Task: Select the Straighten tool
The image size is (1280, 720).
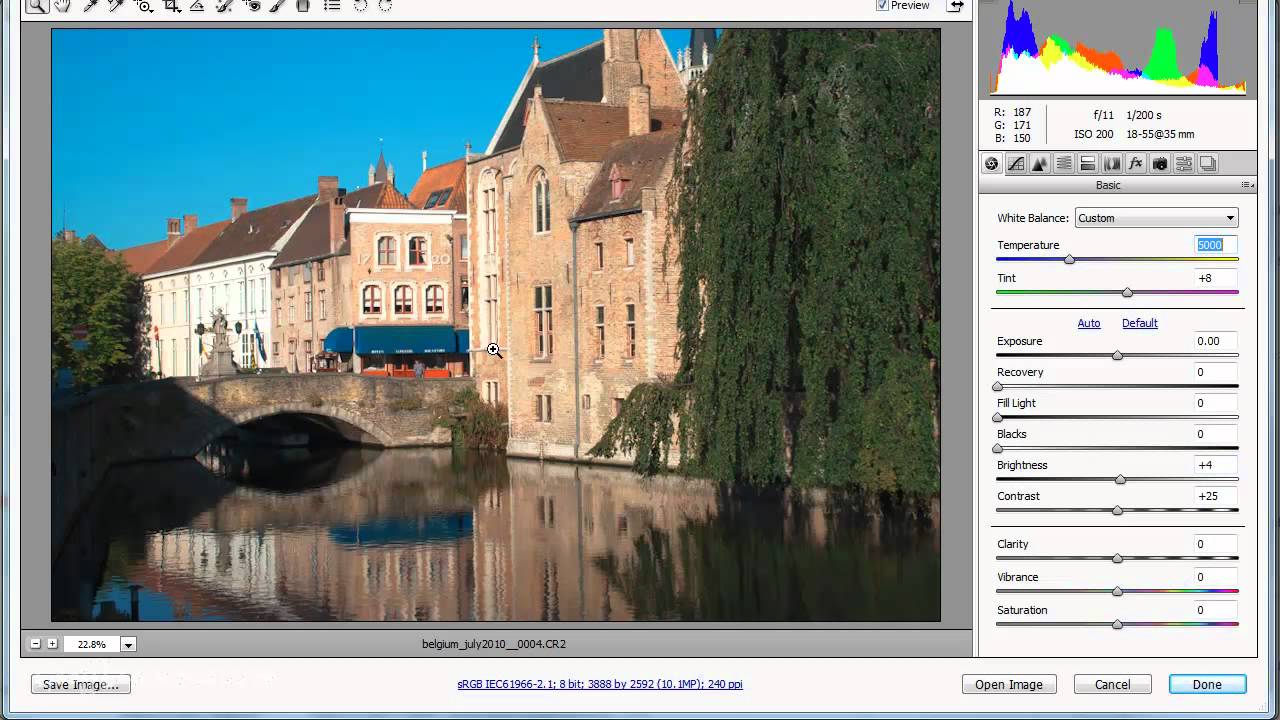Action: 197,5
